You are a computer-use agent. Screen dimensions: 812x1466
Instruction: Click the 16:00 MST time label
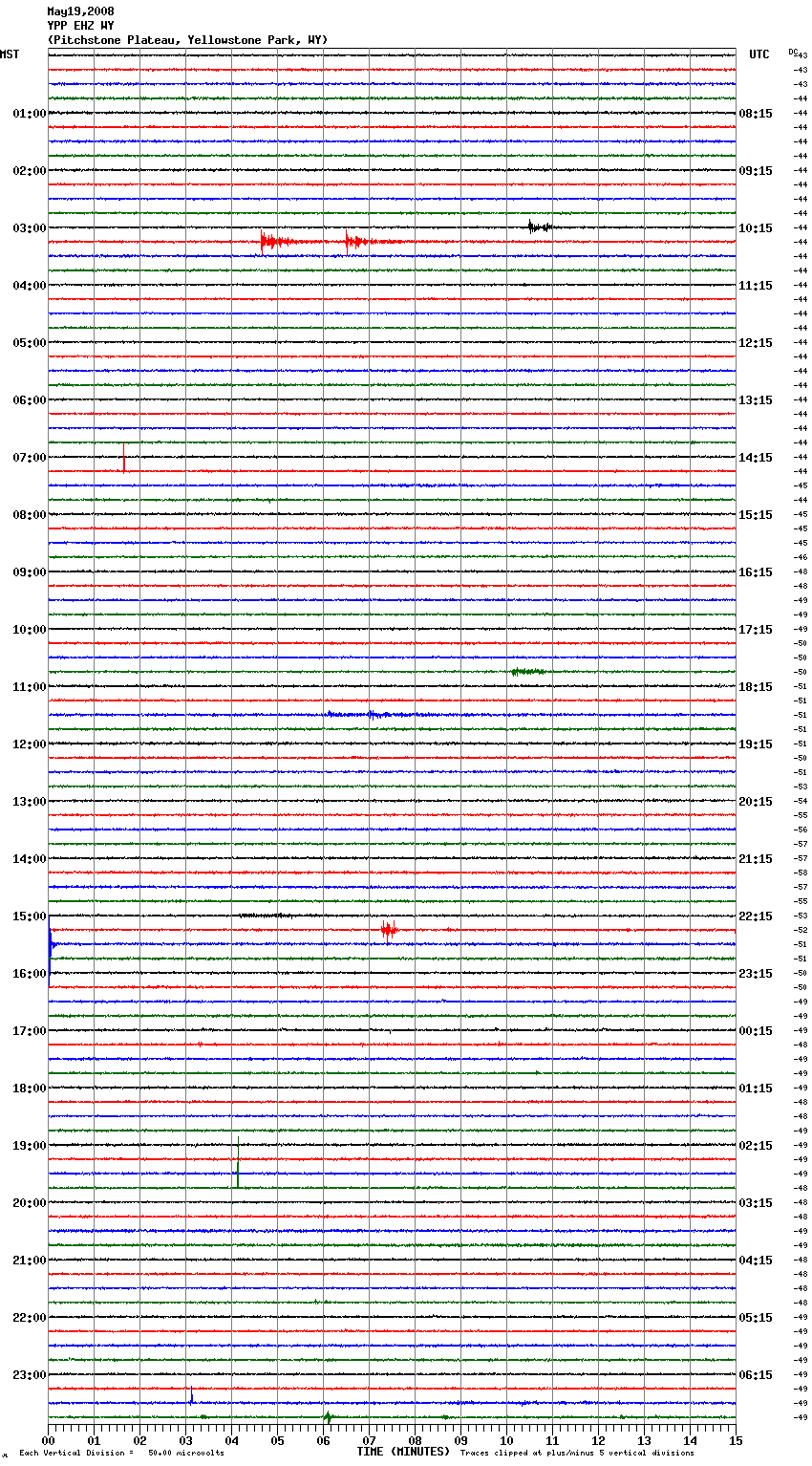coord(30,974)
